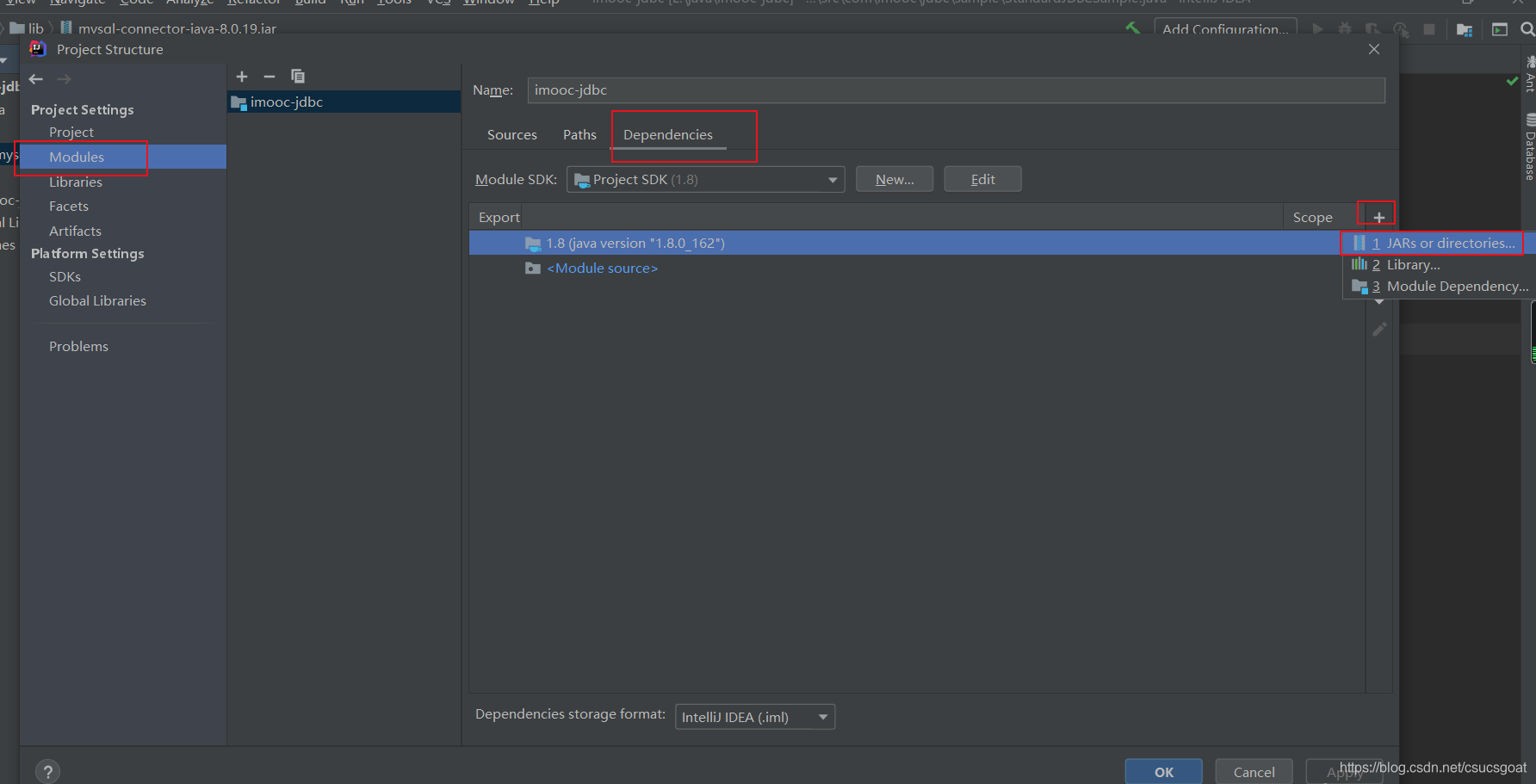
Task: Open Module SDK dropdown
Action: click(x=705, y=180)
